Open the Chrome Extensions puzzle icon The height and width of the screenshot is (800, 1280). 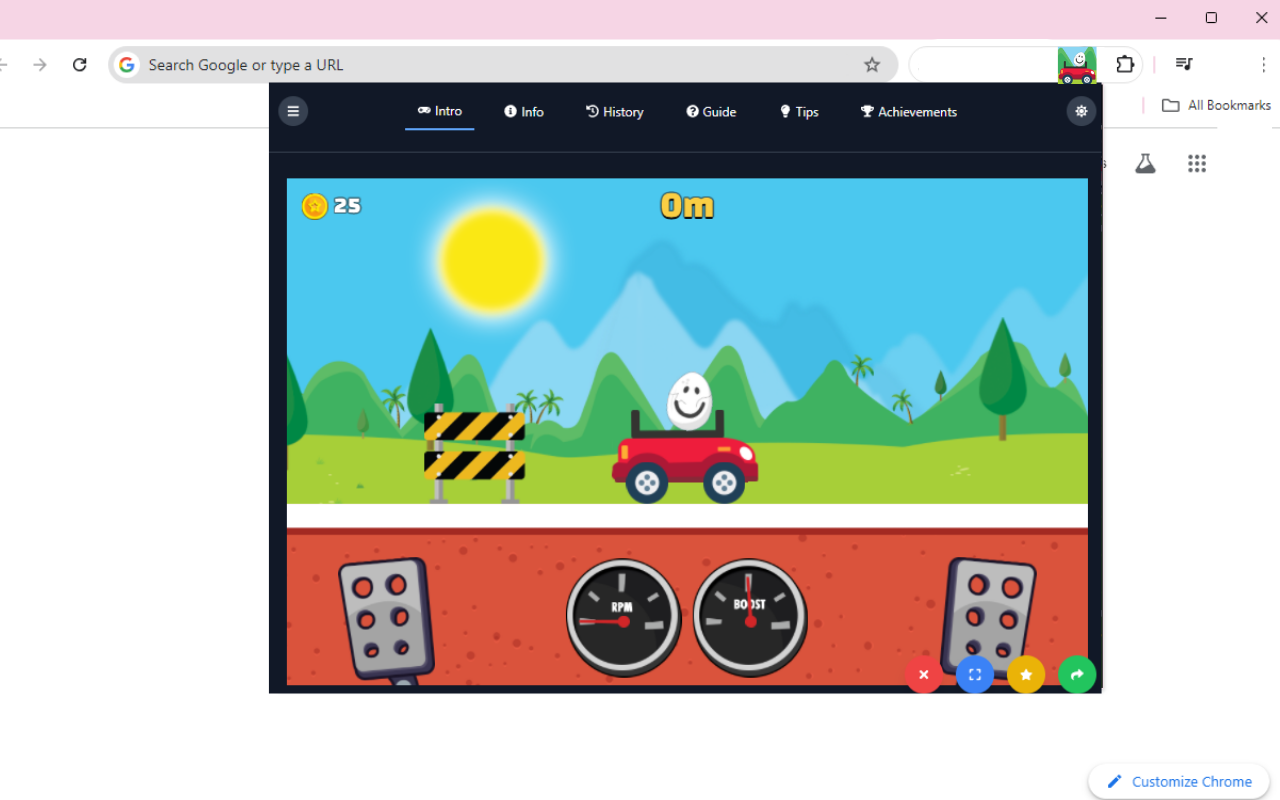[1125, 65]
